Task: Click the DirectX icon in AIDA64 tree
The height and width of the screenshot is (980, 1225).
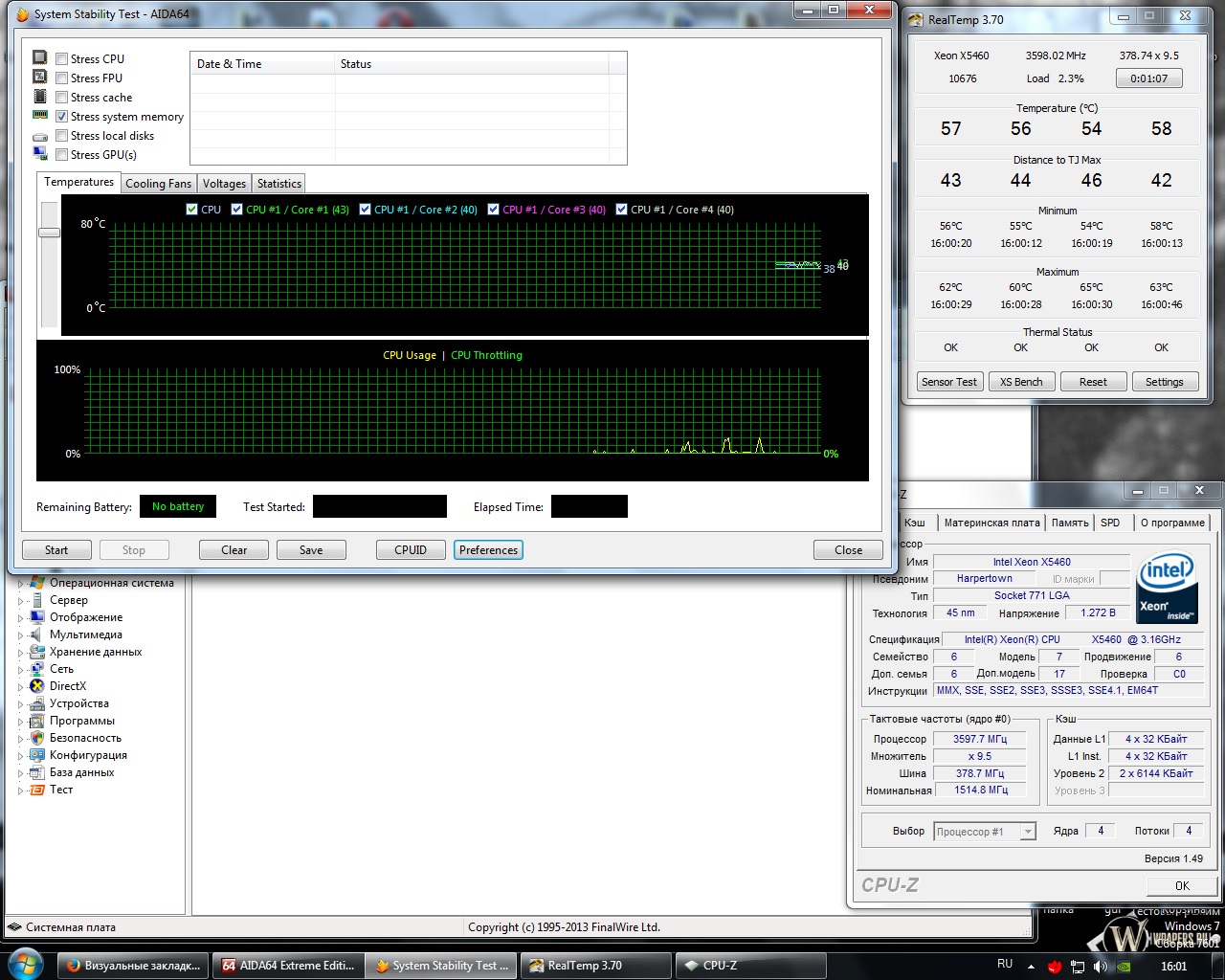Action: coord(37,686)
